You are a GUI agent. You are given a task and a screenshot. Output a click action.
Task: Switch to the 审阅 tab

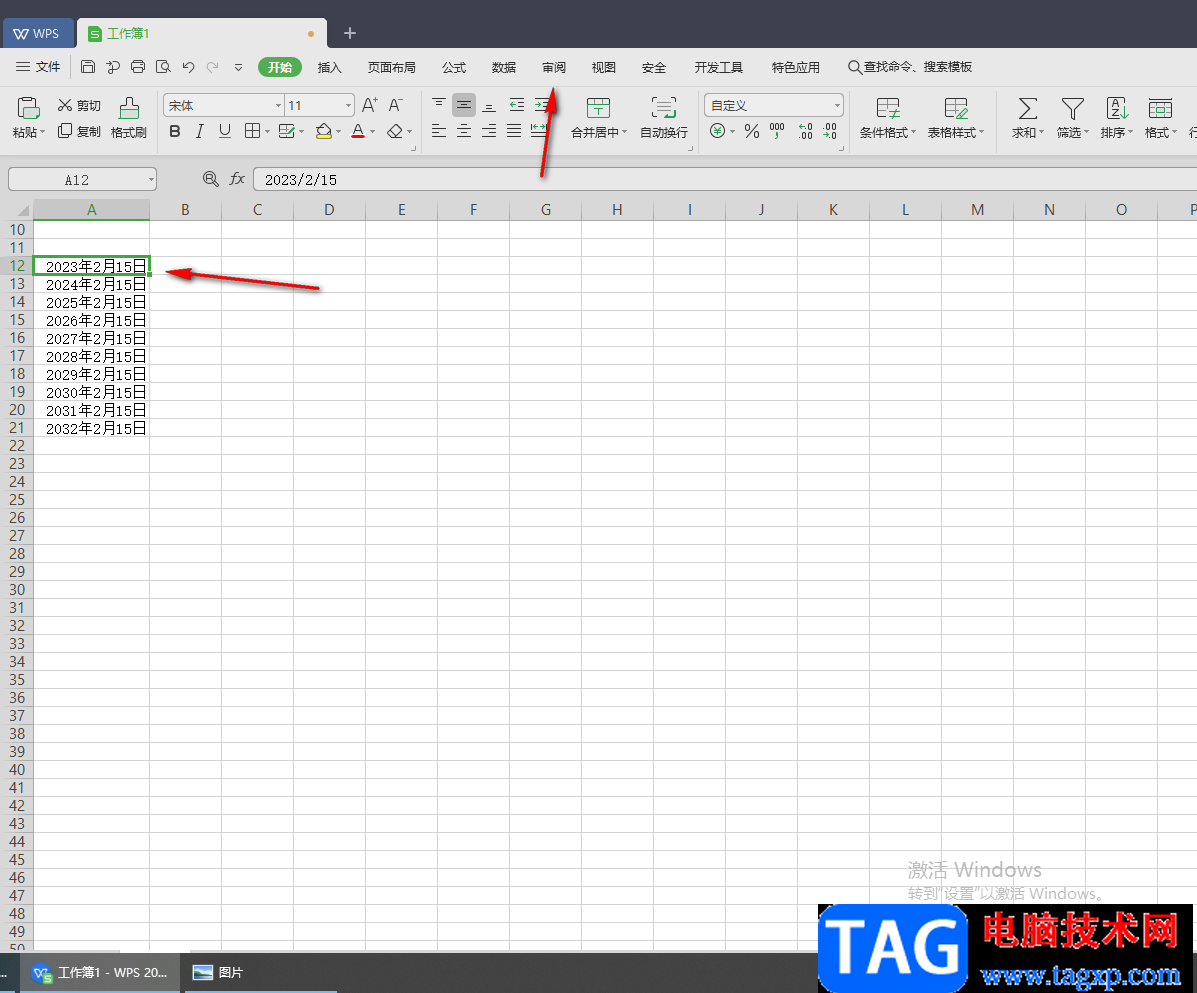553,67
